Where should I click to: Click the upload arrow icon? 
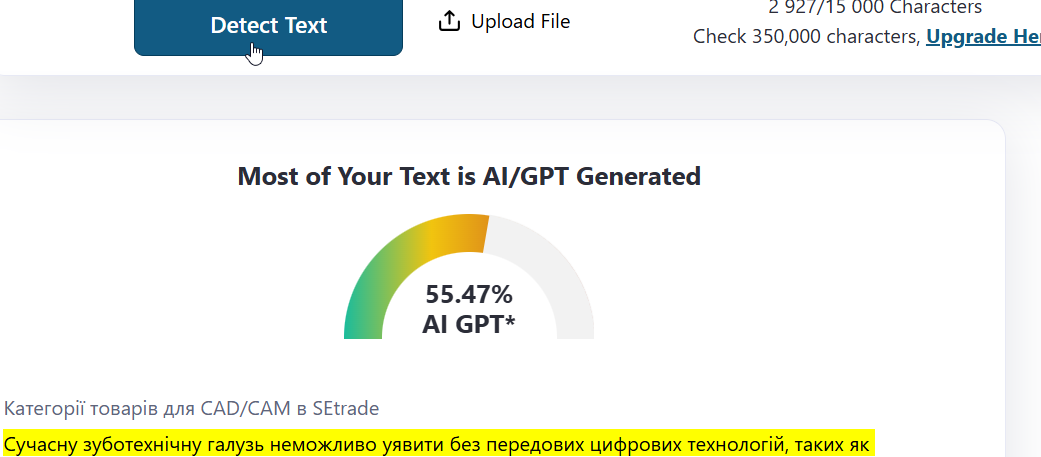click(449, 21)
